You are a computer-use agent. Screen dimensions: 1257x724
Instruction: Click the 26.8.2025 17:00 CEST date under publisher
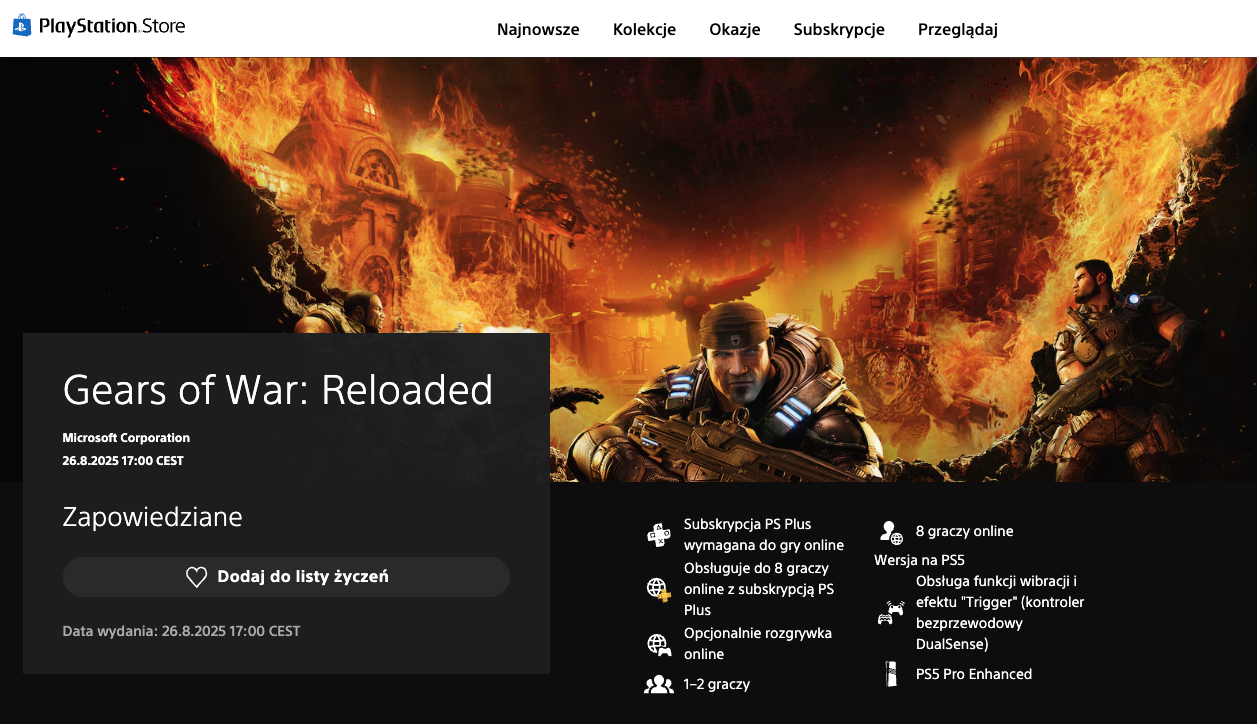(123, 461)
